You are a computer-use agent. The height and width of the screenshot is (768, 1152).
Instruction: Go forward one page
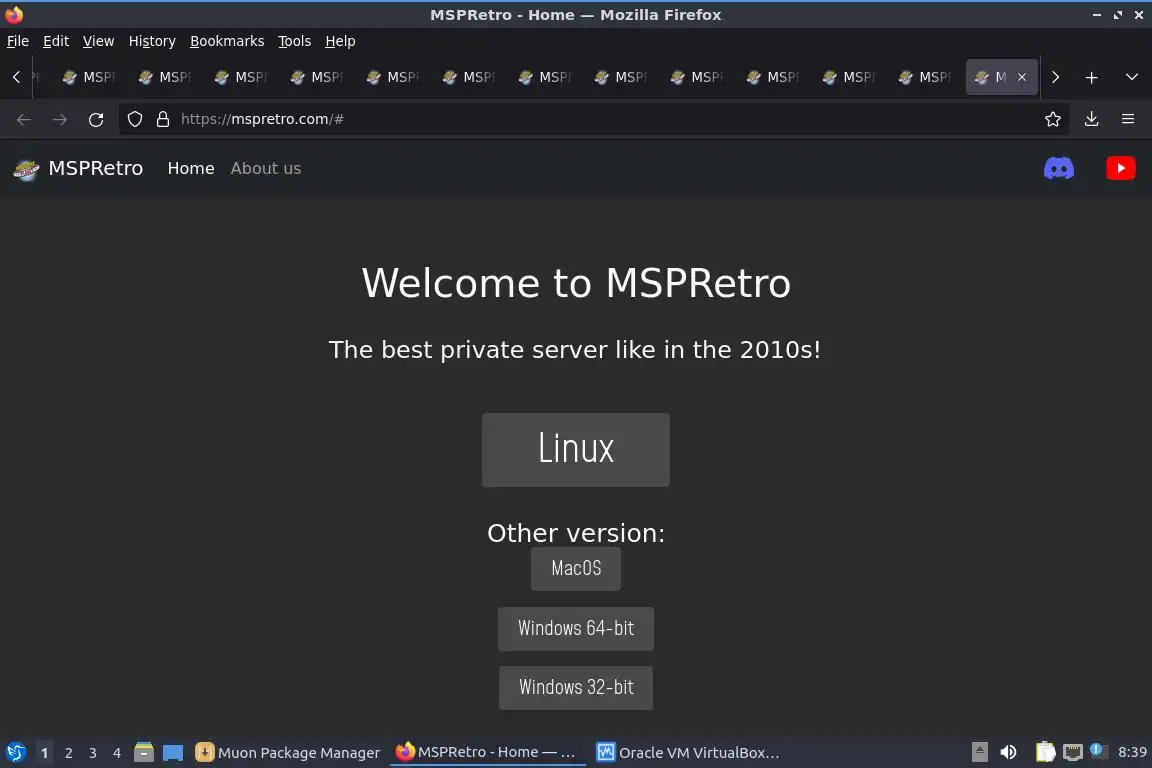tap(60, 119)
